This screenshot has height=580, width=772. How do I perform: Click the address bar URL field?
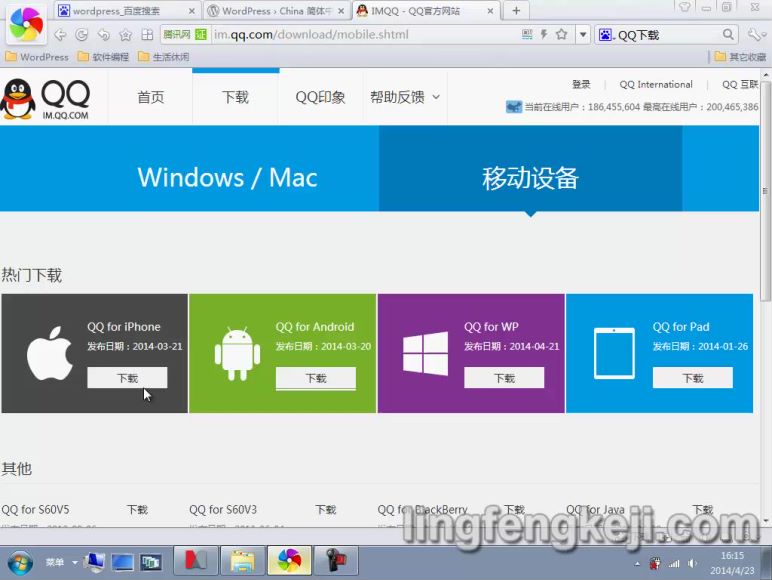click(x=364, y=34)
